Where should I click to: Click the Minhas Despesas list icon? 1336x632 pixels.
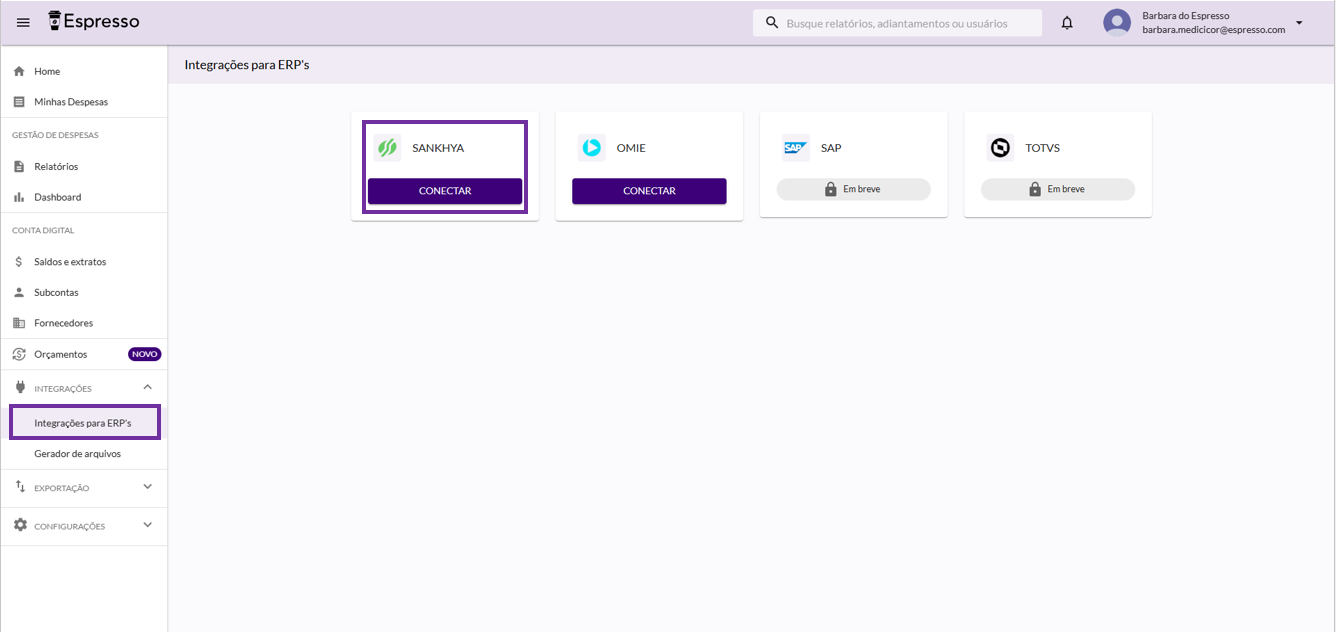(19, 102)
